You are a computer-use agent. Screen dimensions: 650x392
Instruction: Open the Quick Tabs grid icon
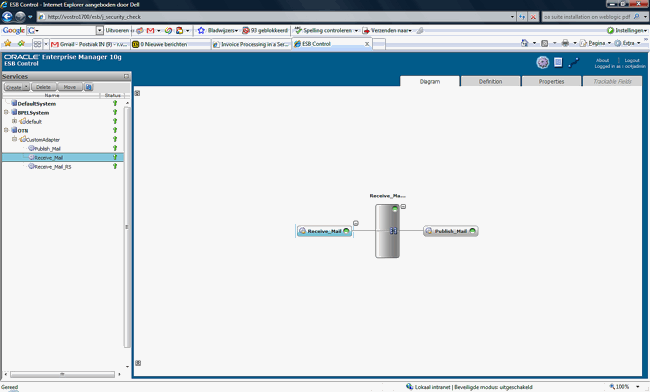[x=37, y=44]
